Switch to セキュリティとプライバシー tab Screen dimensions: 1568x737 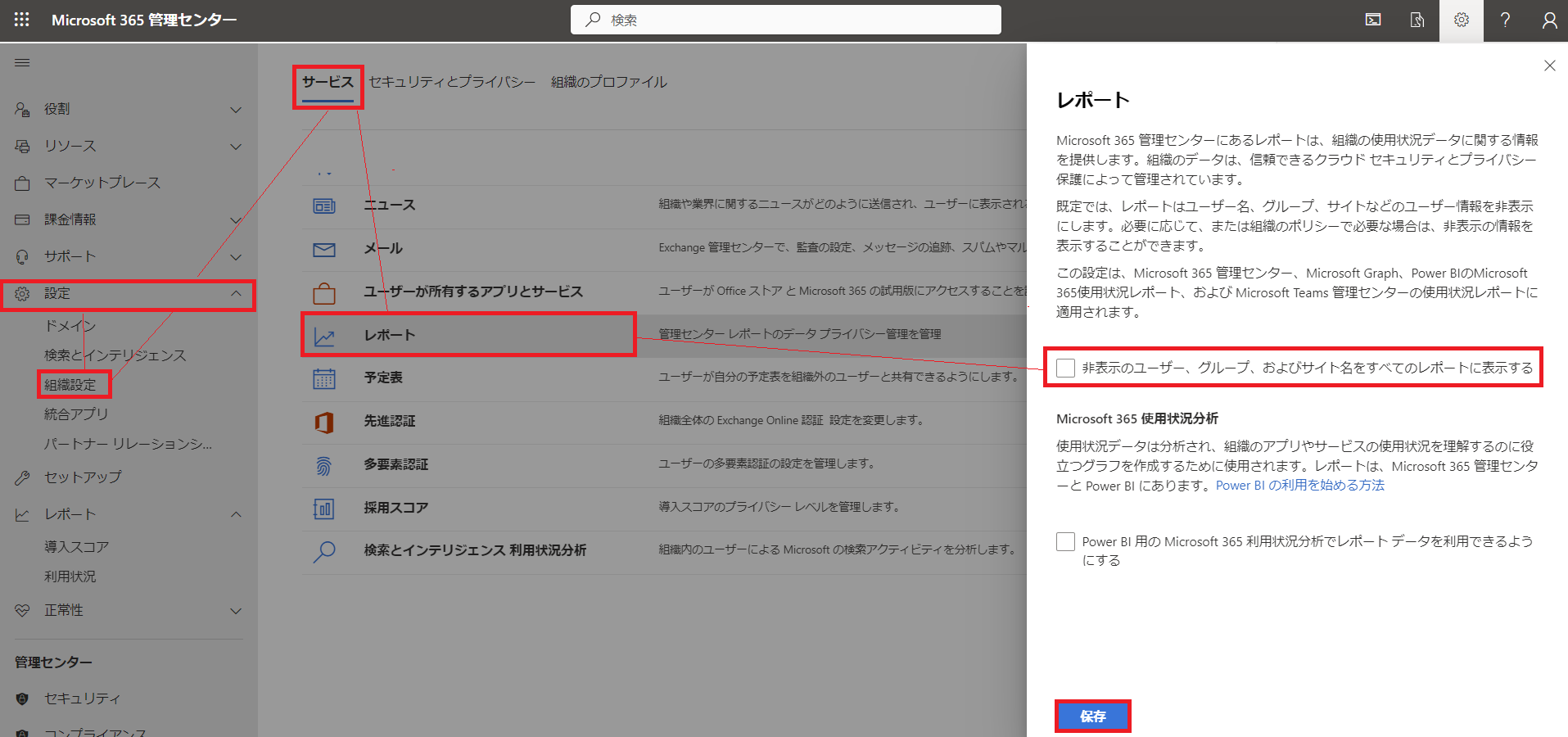coord(452,82)
